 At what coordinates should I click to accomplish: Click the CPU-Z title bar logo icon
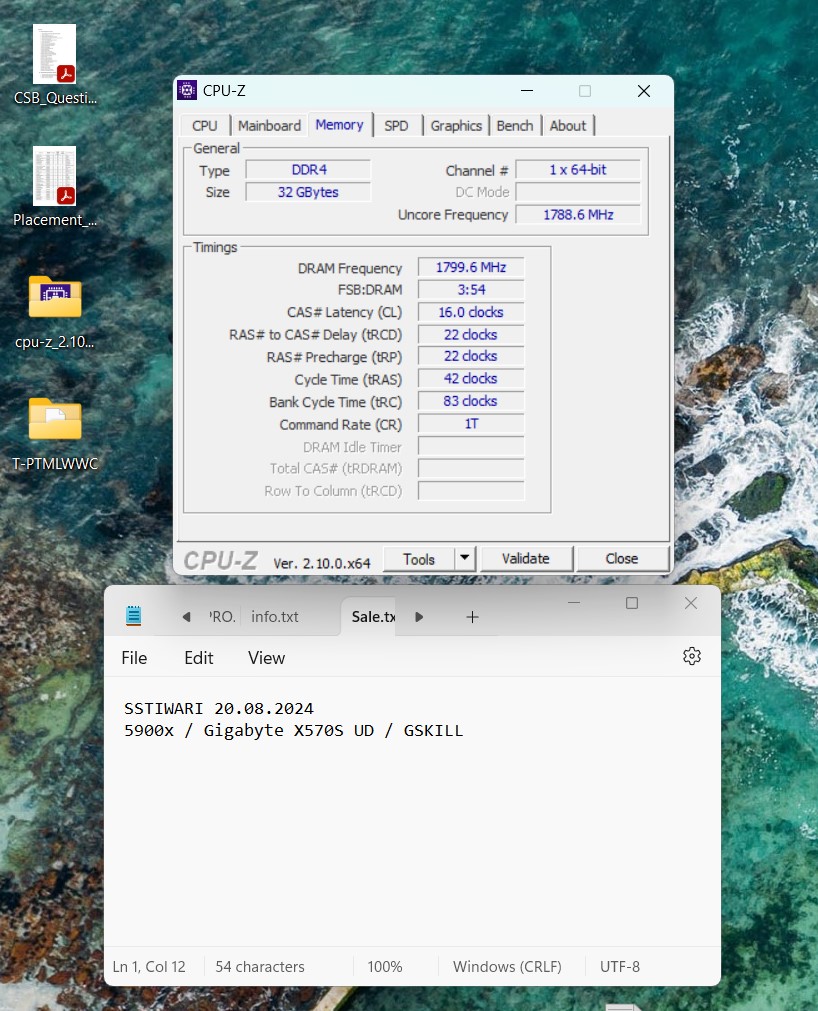pos(187,91)
